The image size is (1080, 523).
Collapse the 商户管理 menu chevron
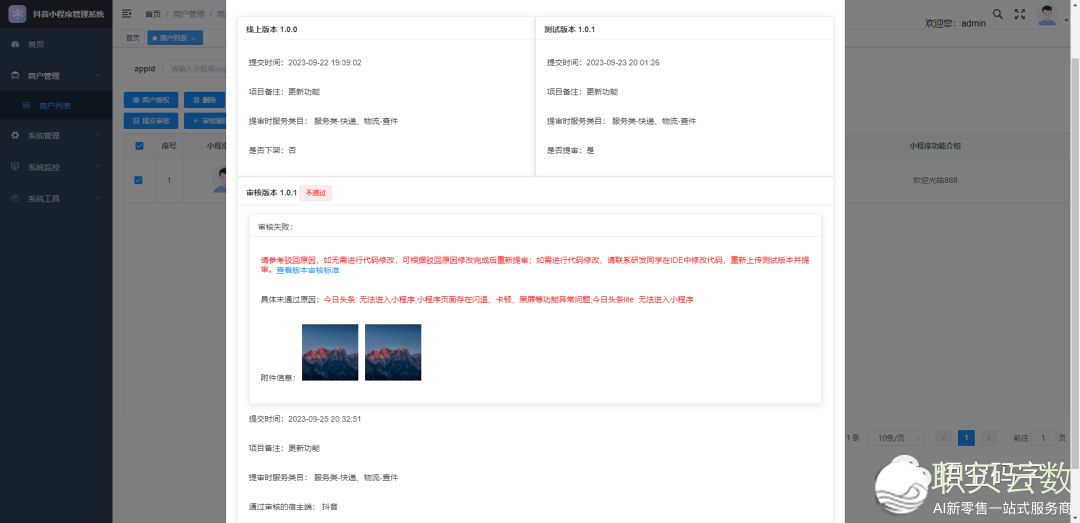click(98, 76)
